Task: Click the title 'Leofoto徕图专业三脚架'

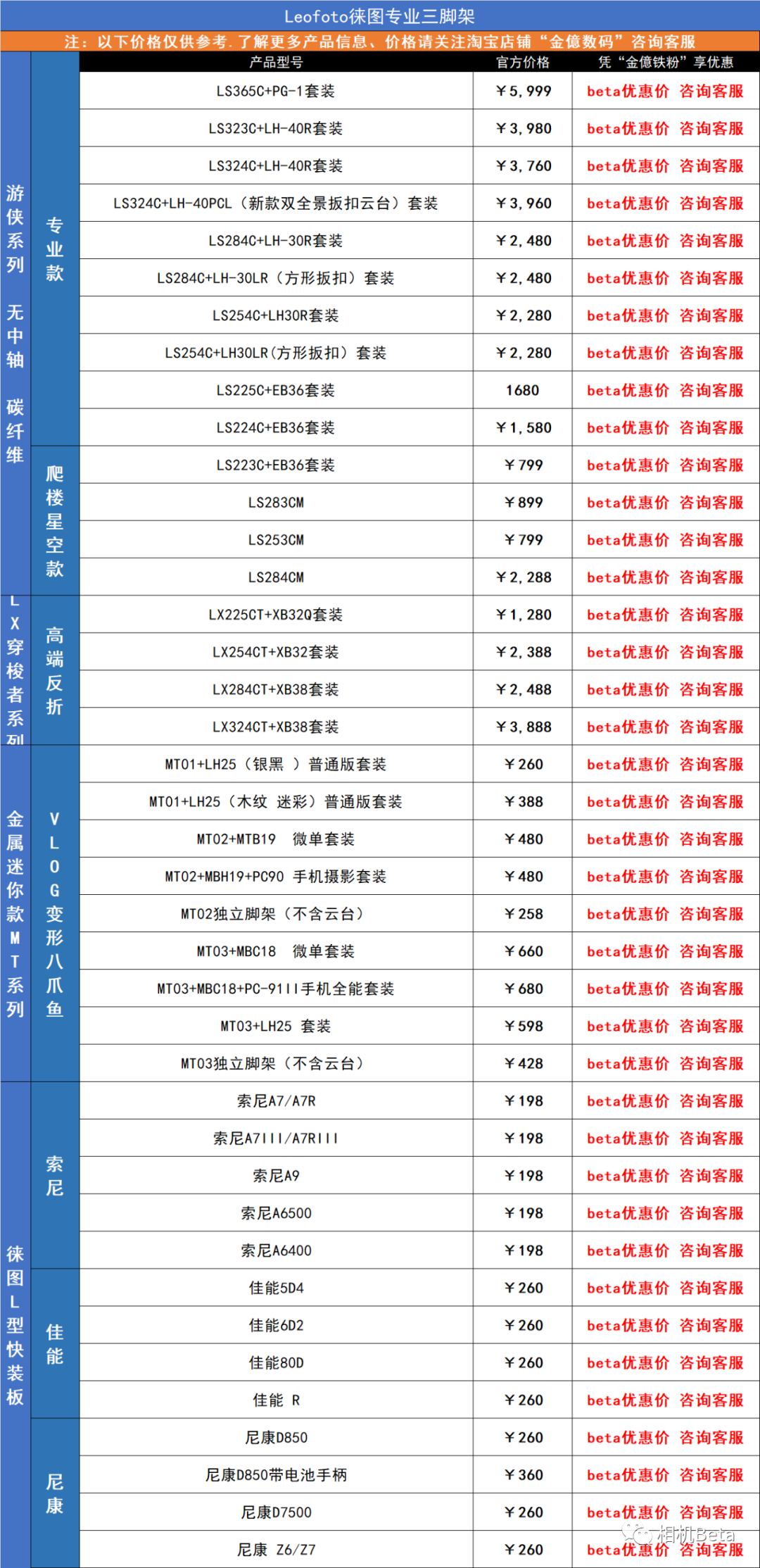Action: coord(380,16)
